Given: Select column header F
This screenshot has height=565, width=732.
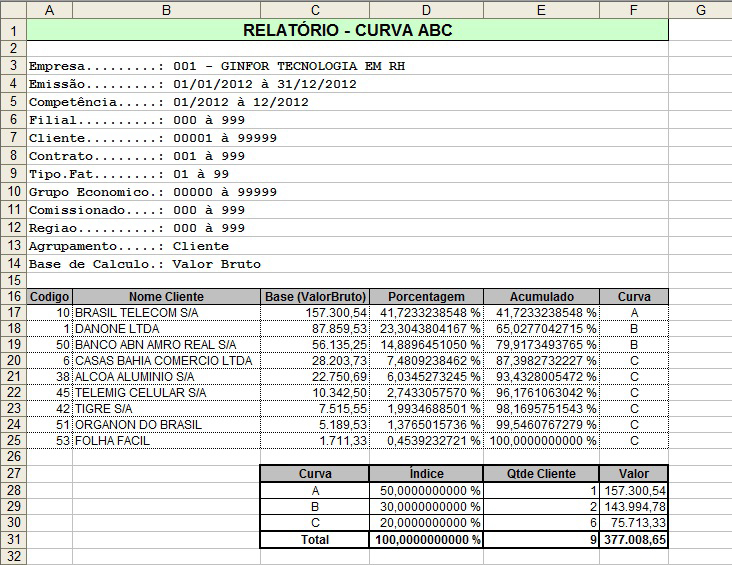Looking at the screenshot, I should click(633, 10).
